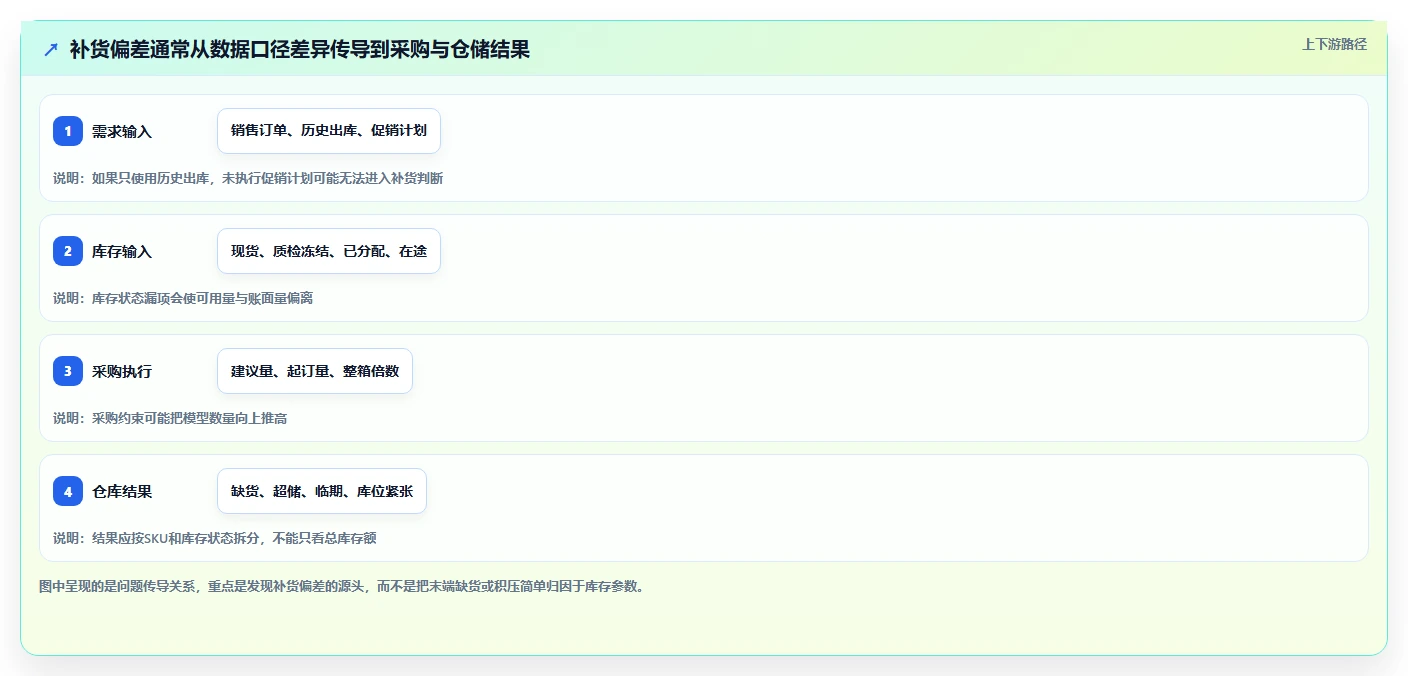Click the 销售订单、历史出库、促销计划 chip
Image resolution: width=1408 pixels, height=676 pixels.
(329, 131)
